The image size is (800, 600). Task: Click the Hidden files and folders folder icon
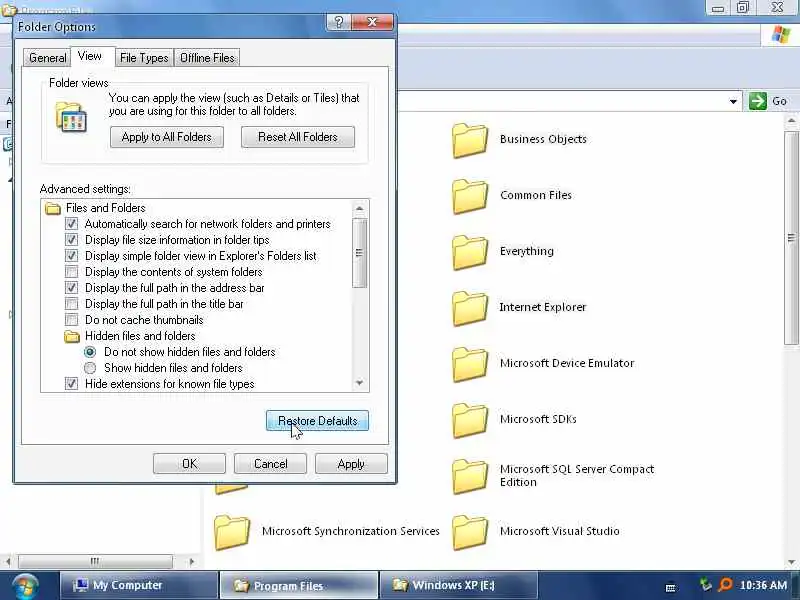coord(72,336)
